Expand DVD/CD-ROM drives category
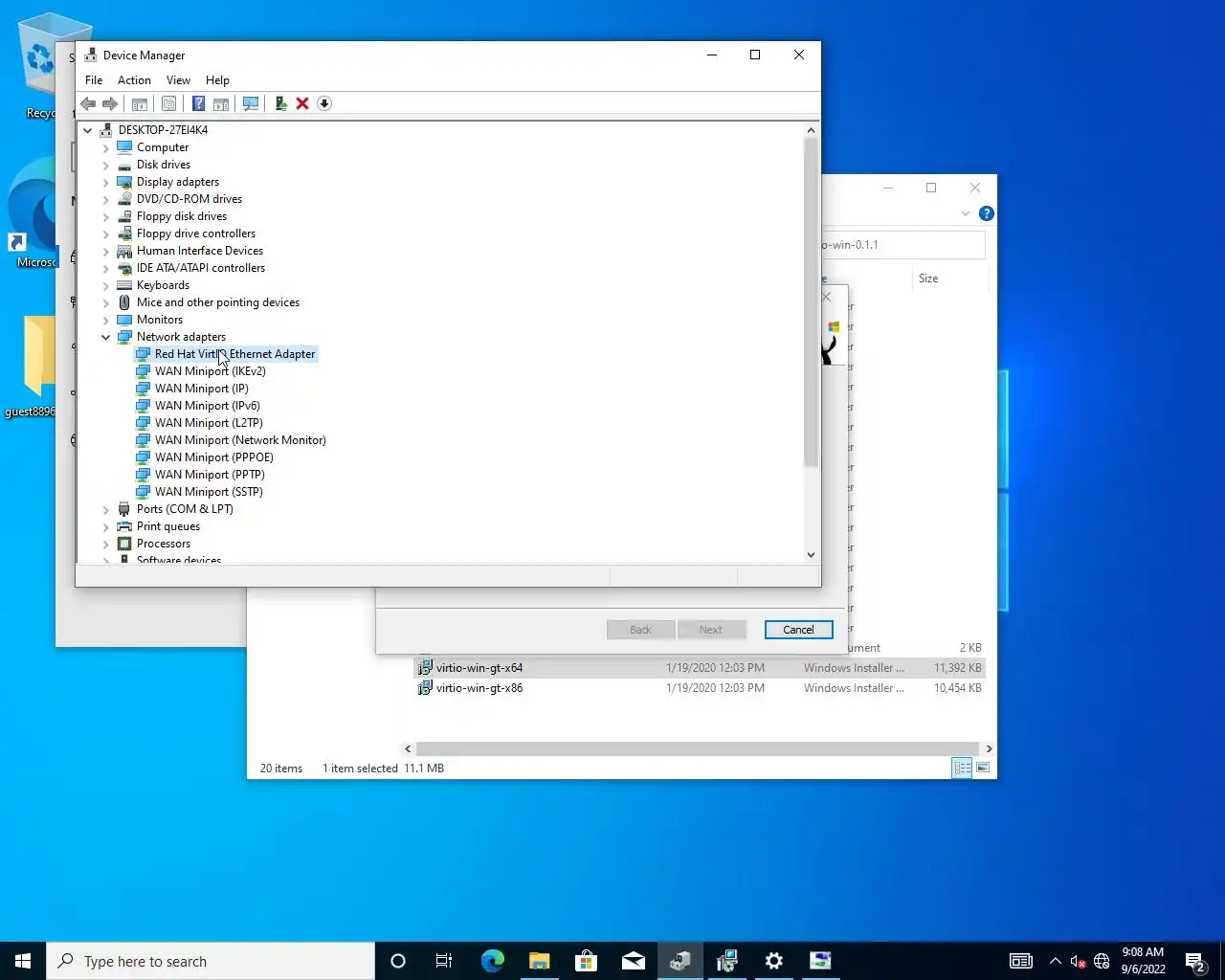 coord(106,199)
